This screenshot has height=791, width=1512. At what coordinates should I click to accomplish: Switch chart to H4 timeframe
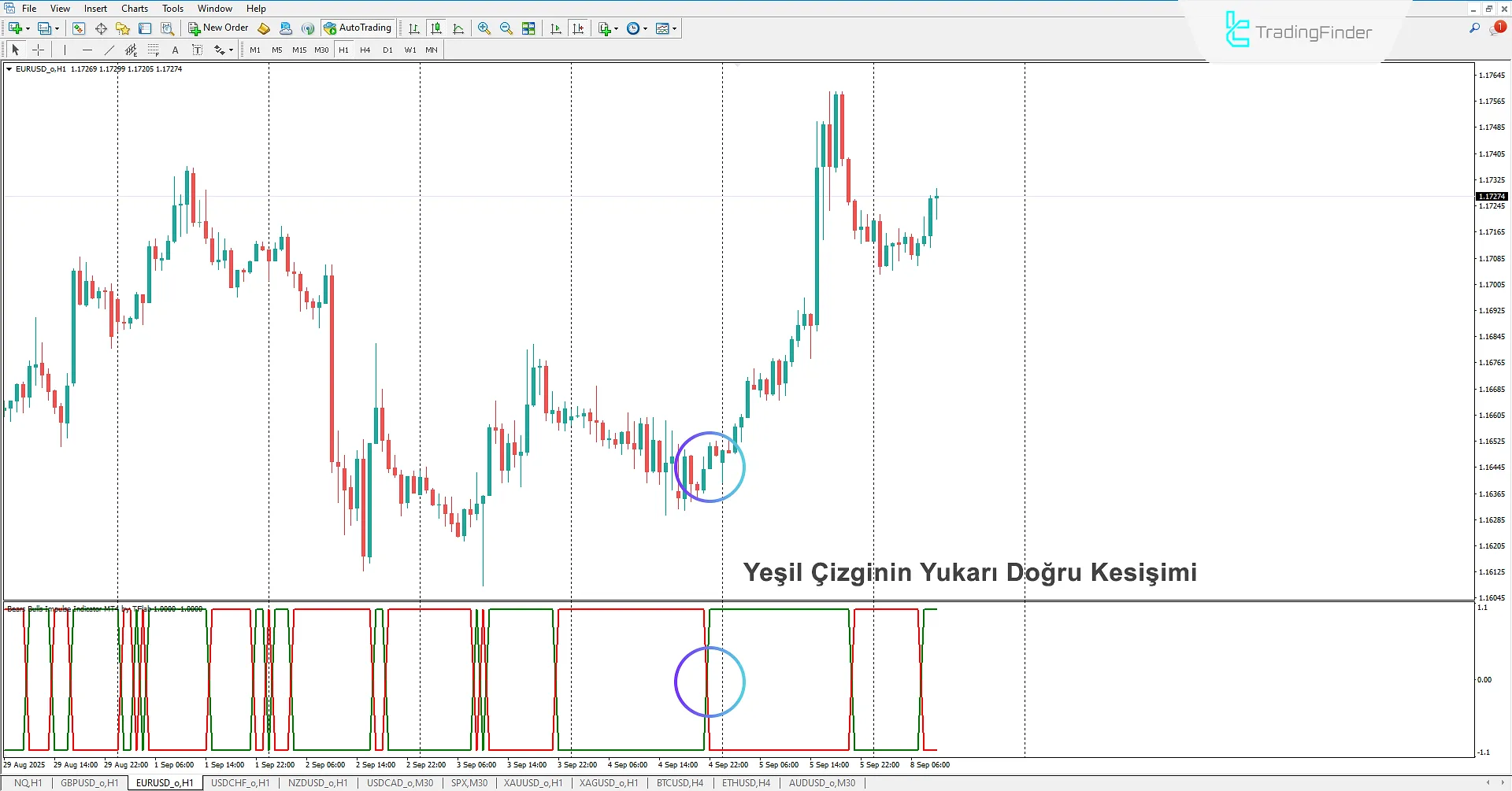point(365,50)
